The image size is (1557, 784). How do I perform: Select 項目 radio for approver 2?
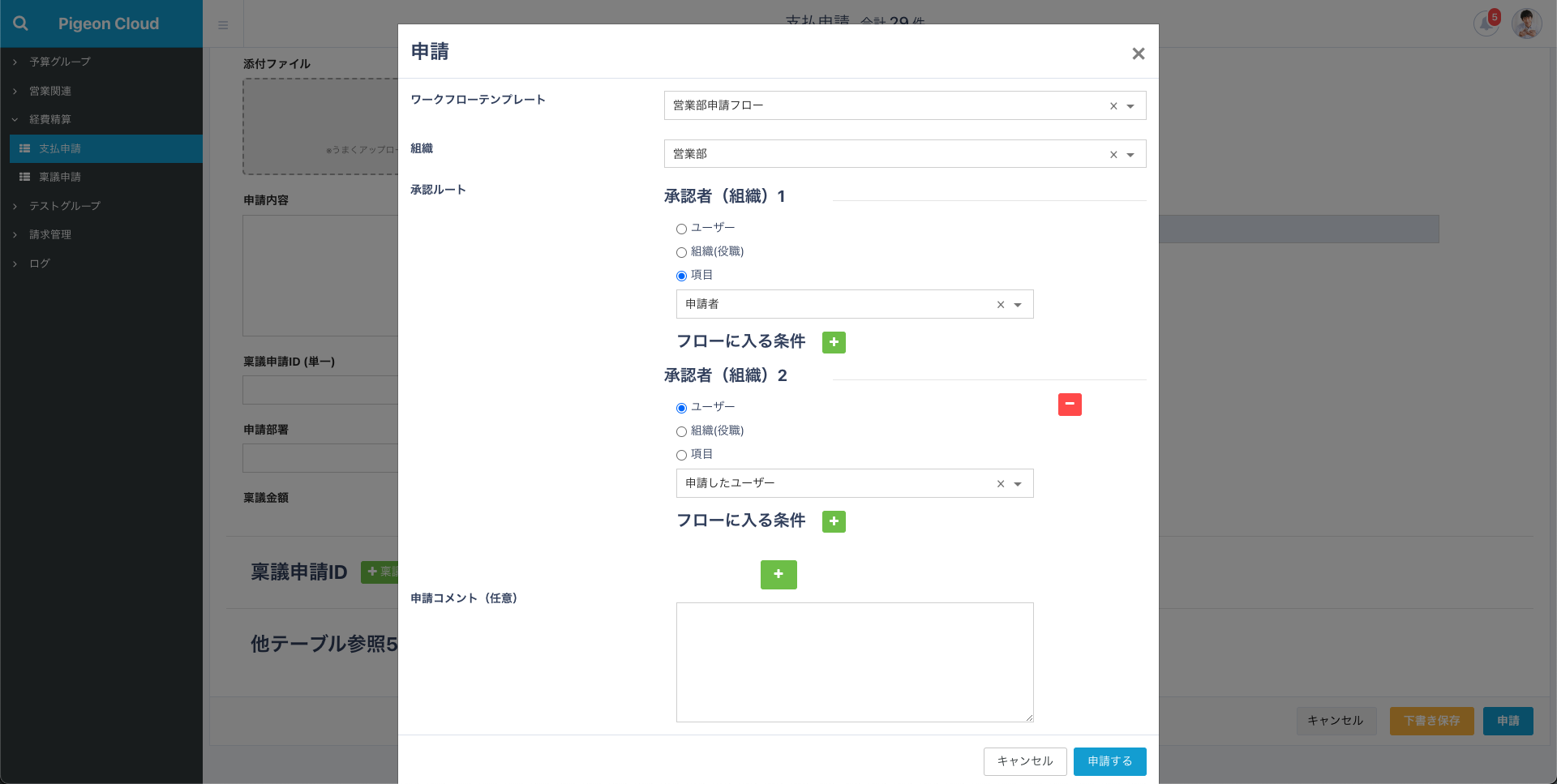coord(681,455)
